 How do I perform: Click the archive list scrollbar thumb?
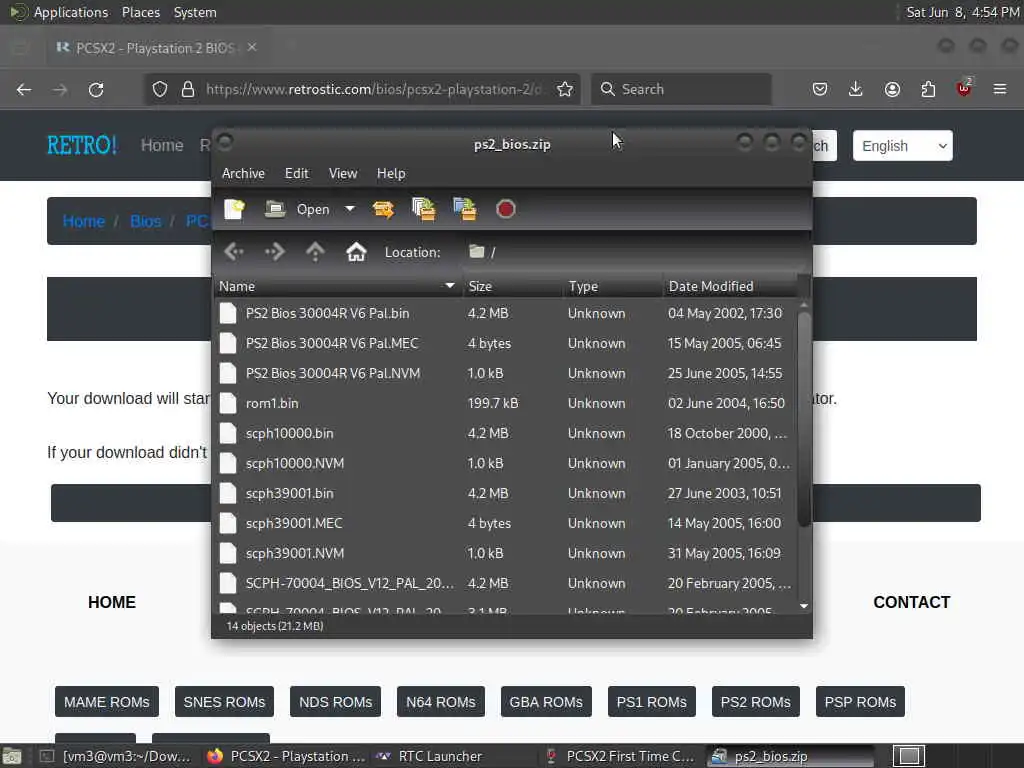[x=804, y=419]
